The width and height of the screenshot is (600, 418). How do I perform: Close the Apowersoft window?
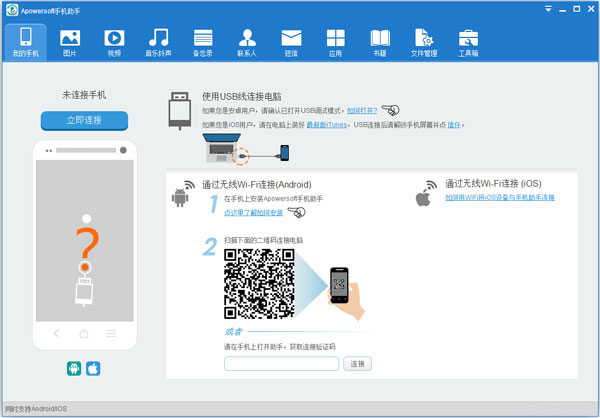click(x=591, y=9)
